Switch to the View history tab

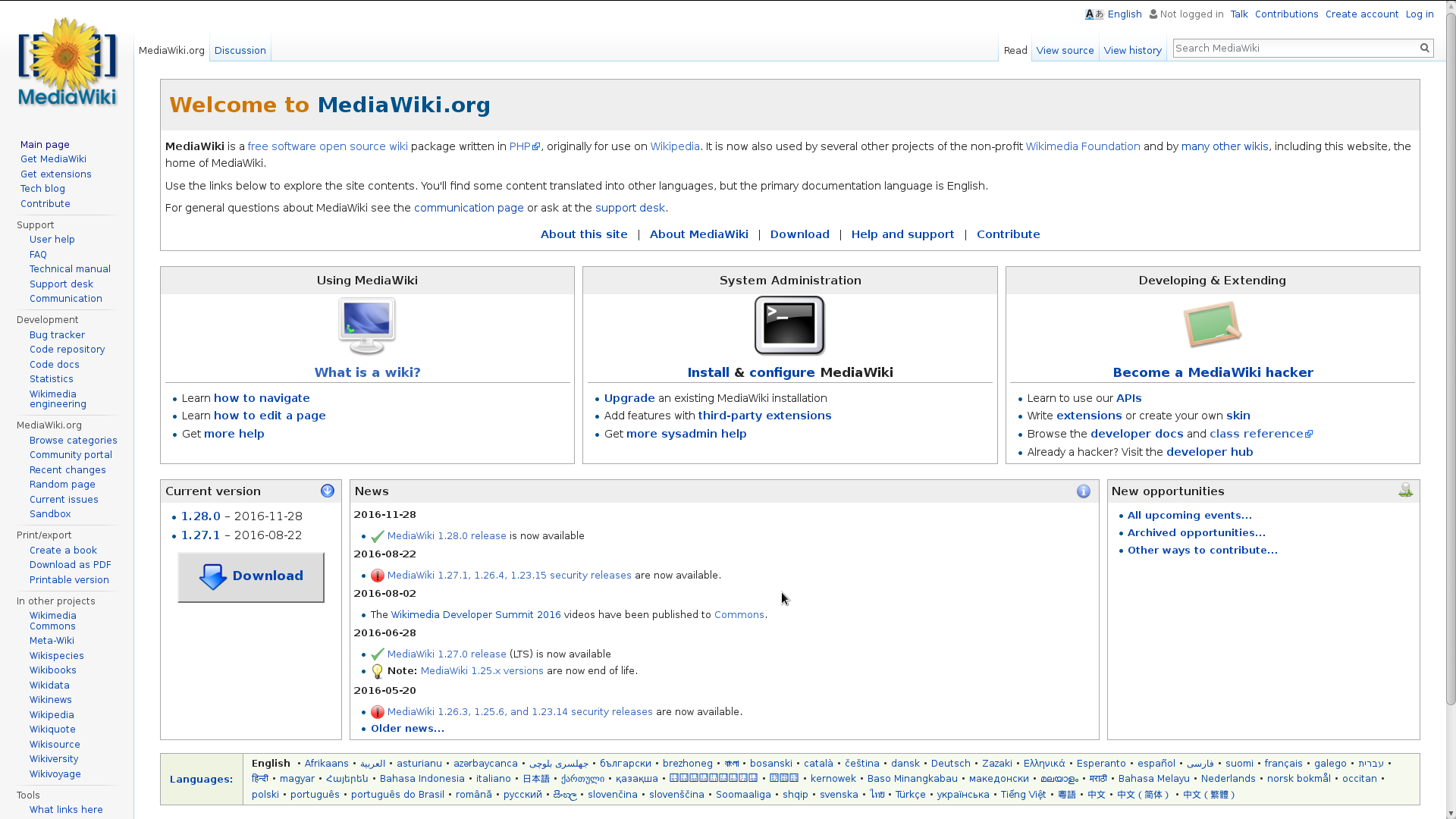pyautogui.click(x=1132, y=51)
